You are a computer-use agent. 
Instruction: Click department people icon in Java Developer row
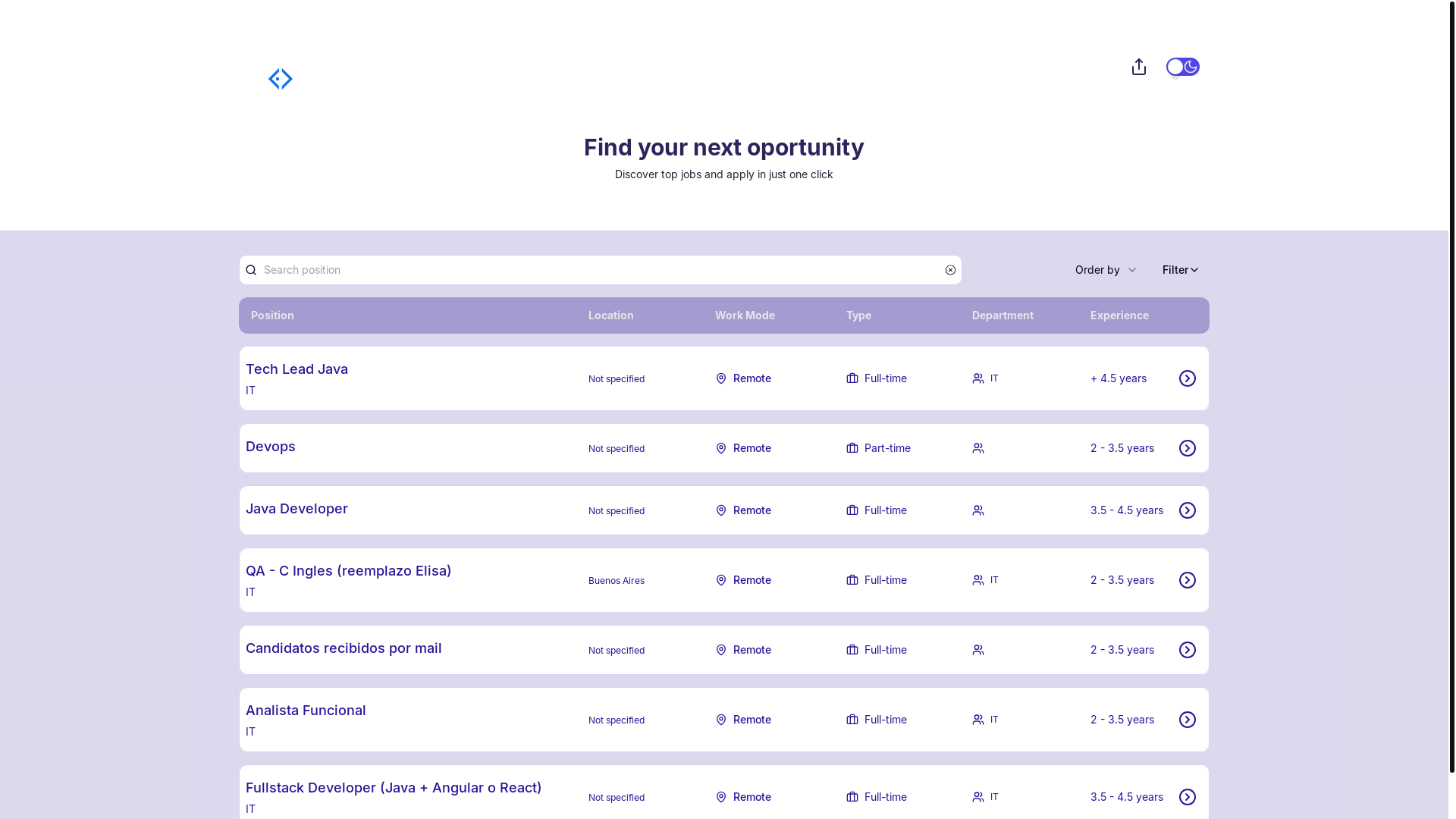(978, 510)
